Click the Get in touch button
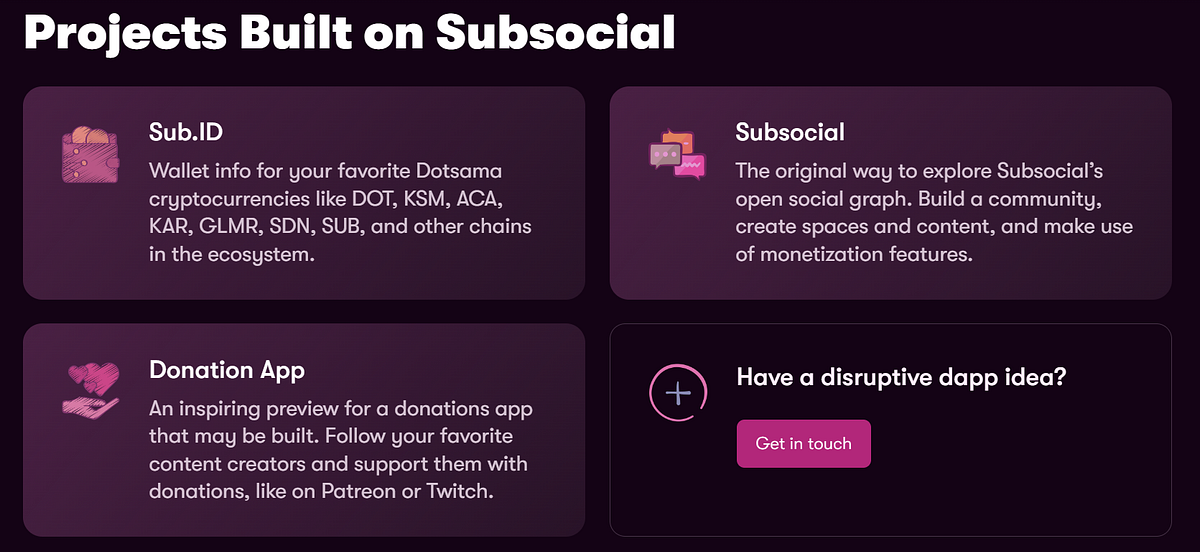The width and height of the screenshot is (1200, 552). 804,443
